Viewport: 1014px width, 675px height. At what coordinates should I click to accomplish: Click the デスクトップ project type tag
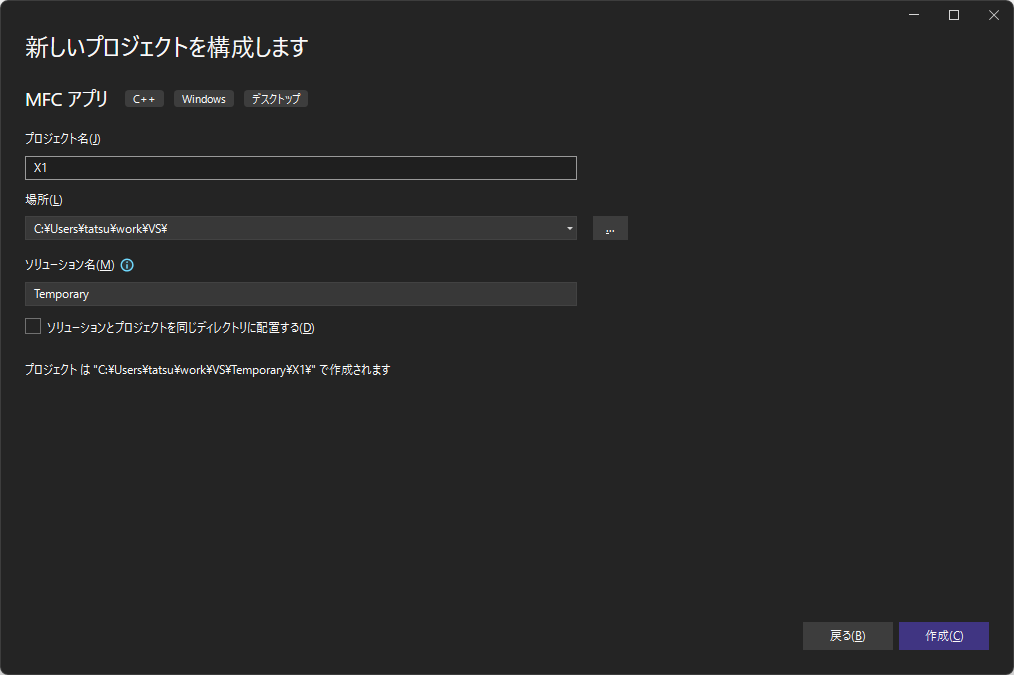276,99
